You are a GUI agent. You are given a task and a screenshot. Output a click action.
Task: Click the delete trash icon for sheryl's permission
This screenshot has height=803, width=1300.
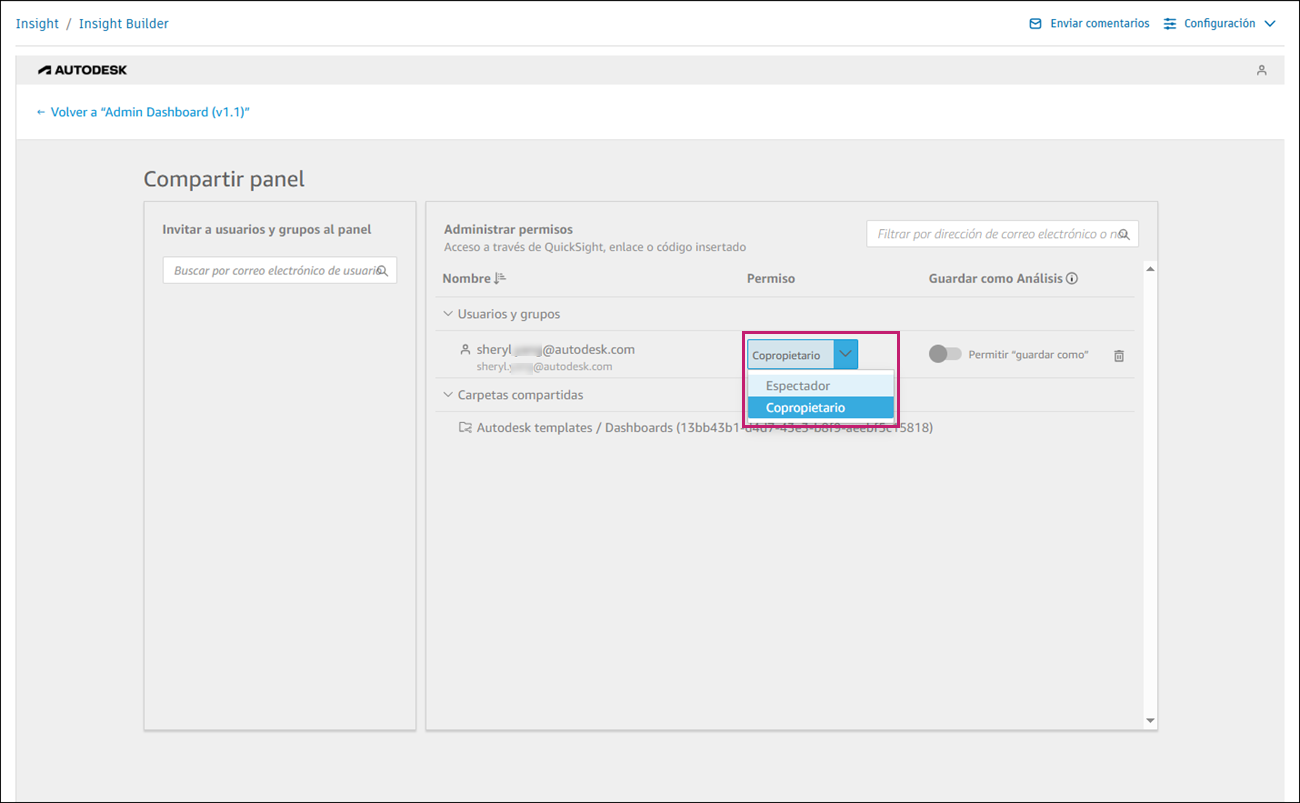(x=1119, y=356)
